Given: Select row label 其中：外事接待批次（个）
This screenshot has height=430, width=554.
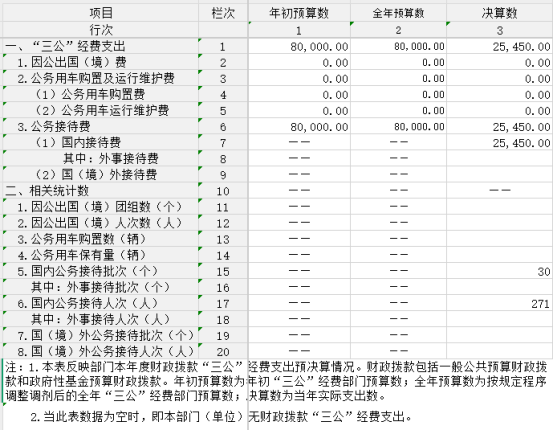Looking at the screenshot, I should [x=101, y=287].
